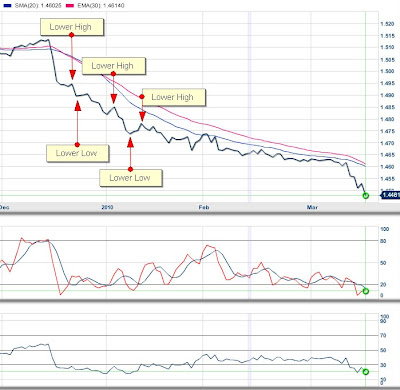Click the 1.515 price axis label
The width and height of the screenshot is (400, 390).
(x=387, y=36)
